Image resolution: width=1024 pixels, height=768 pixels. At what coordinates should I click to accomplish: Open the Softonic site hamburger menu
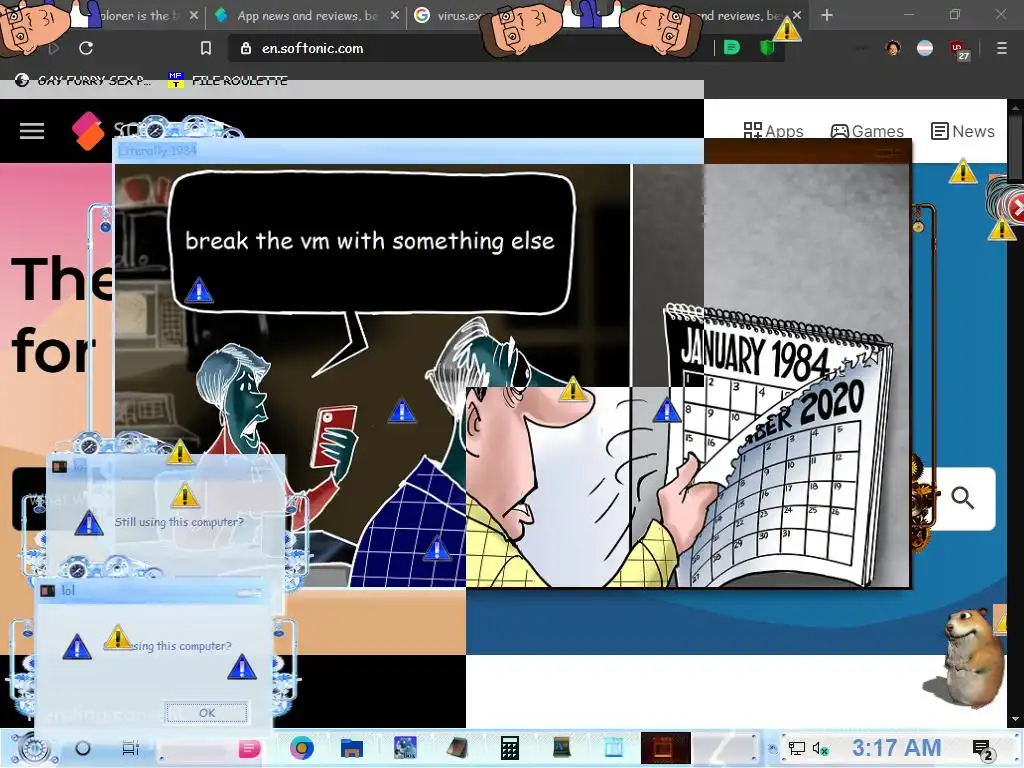[31, 131]
